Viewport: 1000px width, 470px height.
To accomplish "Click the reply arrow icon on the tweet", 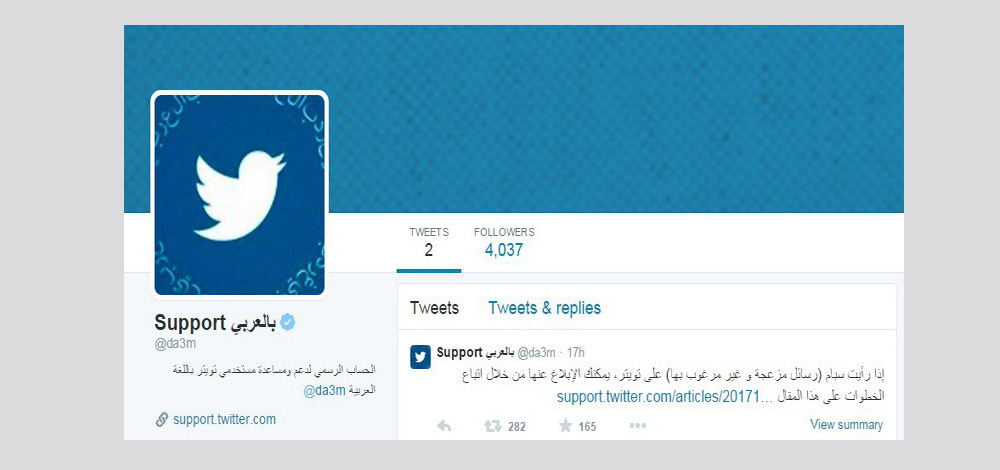I will pos(444,426).
